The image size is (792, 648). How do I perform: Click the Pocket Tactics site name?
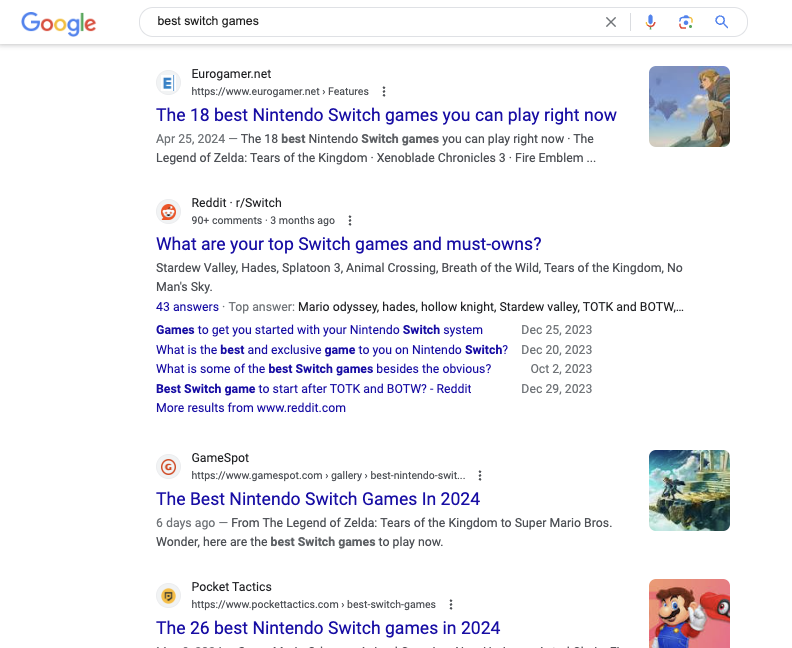click(x=231, y=586)
